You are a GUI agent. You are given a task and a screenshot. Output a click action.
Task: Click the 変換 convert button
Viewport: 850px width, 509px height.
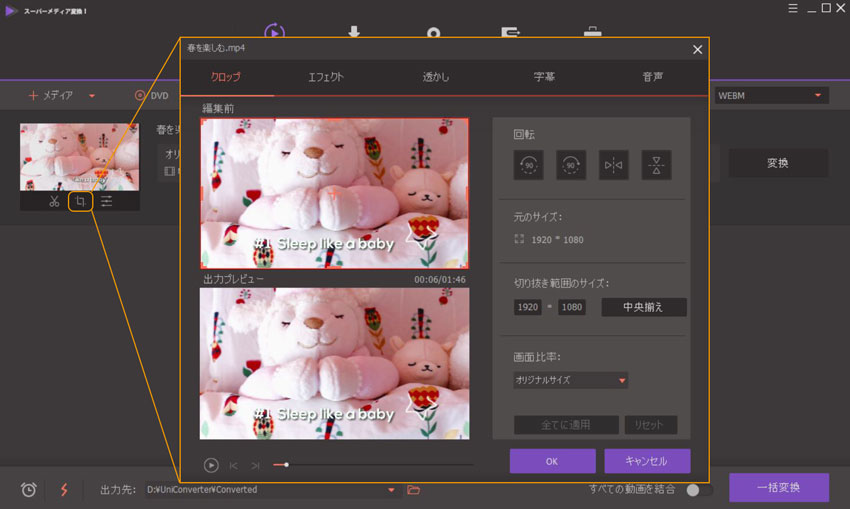[x=778, y=163]
